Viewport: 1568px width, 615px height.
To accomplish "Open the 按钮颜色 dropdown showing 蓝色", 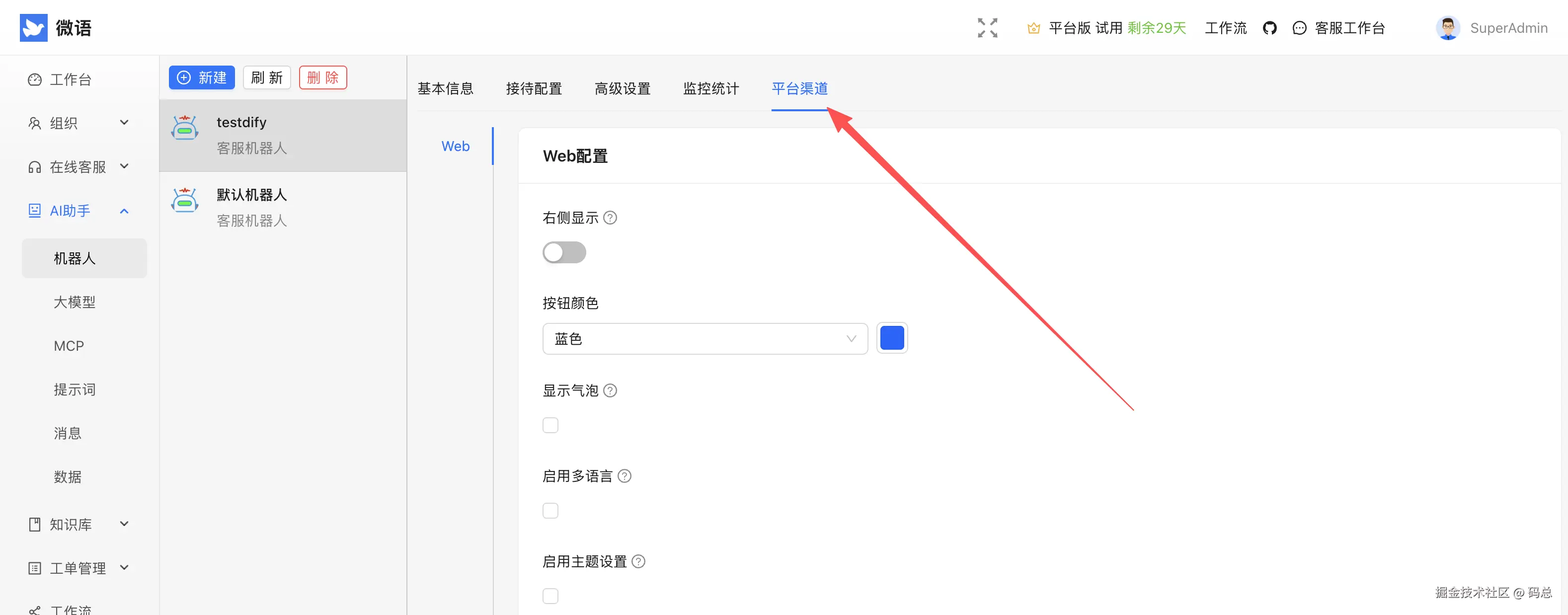I will pyautogui.click(x=705, y=339).
